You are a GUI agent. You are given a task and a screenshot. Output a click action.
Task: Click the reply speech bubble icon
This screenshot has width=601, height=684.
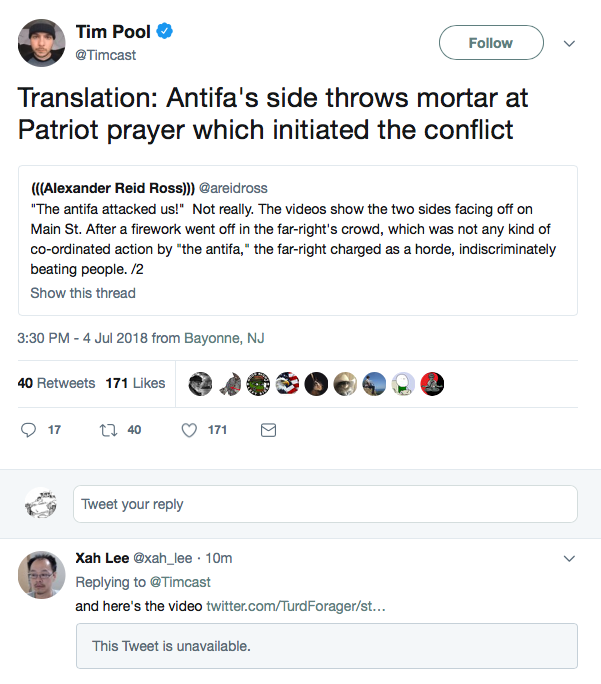(28, 430)
